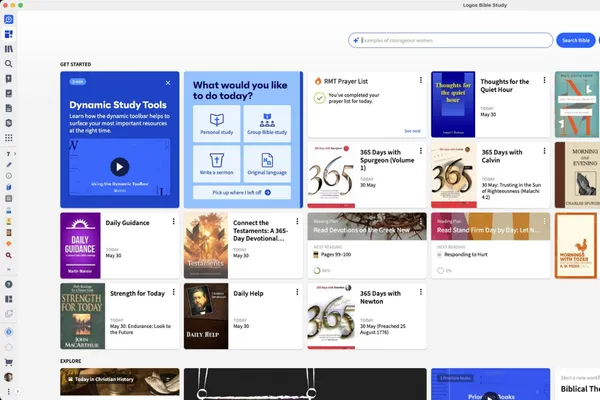This screenshot has width=600, height=400.
Task: Click the blue sync status icon in sidebar
Action: 8,332
